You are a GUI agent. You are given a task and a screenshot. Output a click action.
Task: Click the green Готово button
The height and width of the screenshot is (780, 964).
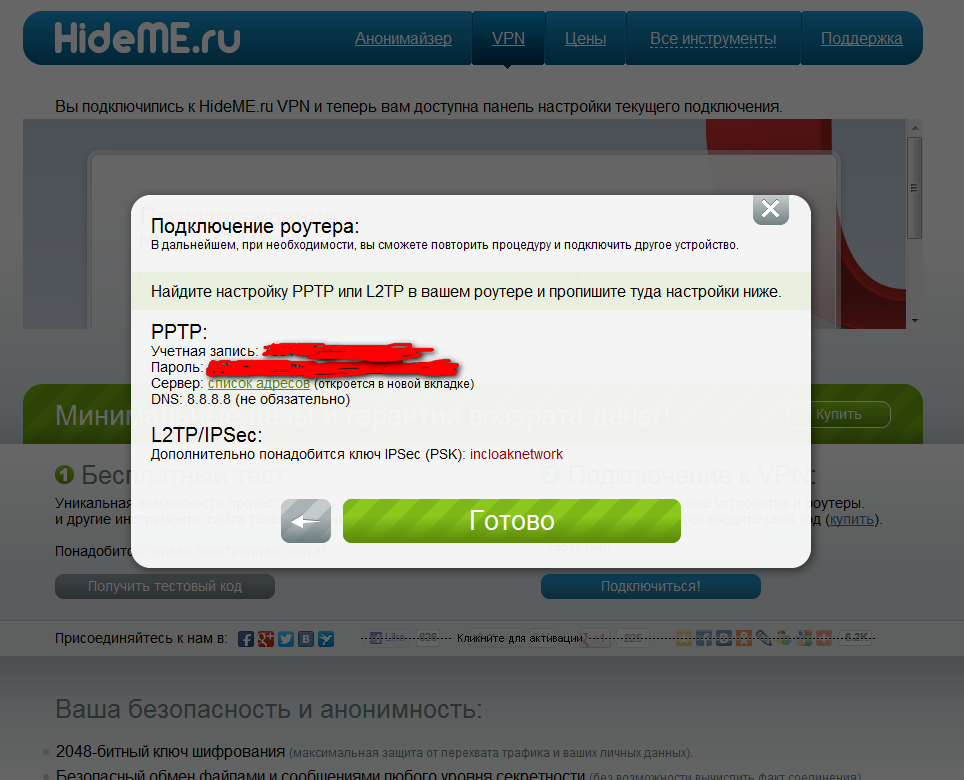[x=512, y=521]
